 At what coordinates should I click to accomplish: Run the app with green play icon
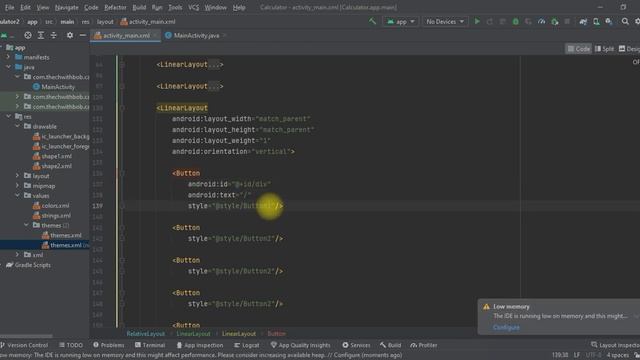coord(477,21)
